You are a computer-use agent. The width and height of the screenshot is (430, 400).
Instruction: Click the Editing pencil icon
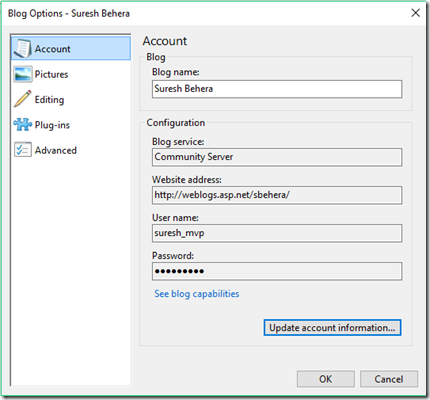click(x=23, y=99)
